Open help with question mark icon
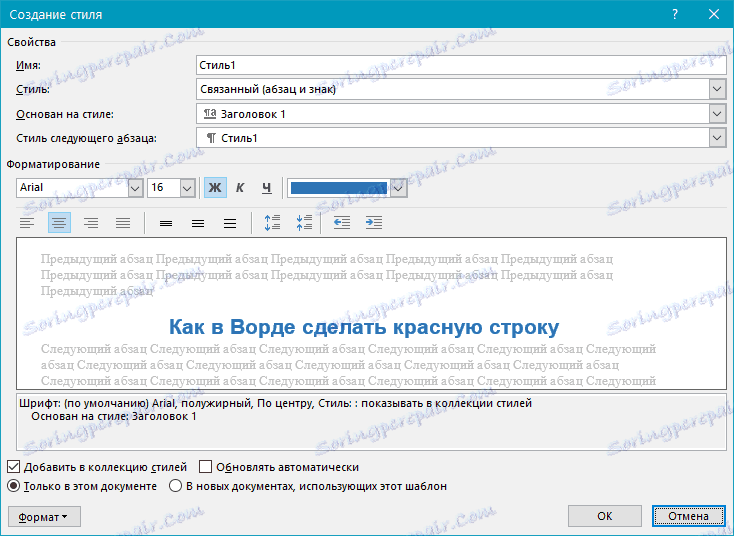This screenshot has height=536, width=734. point(675,15)
